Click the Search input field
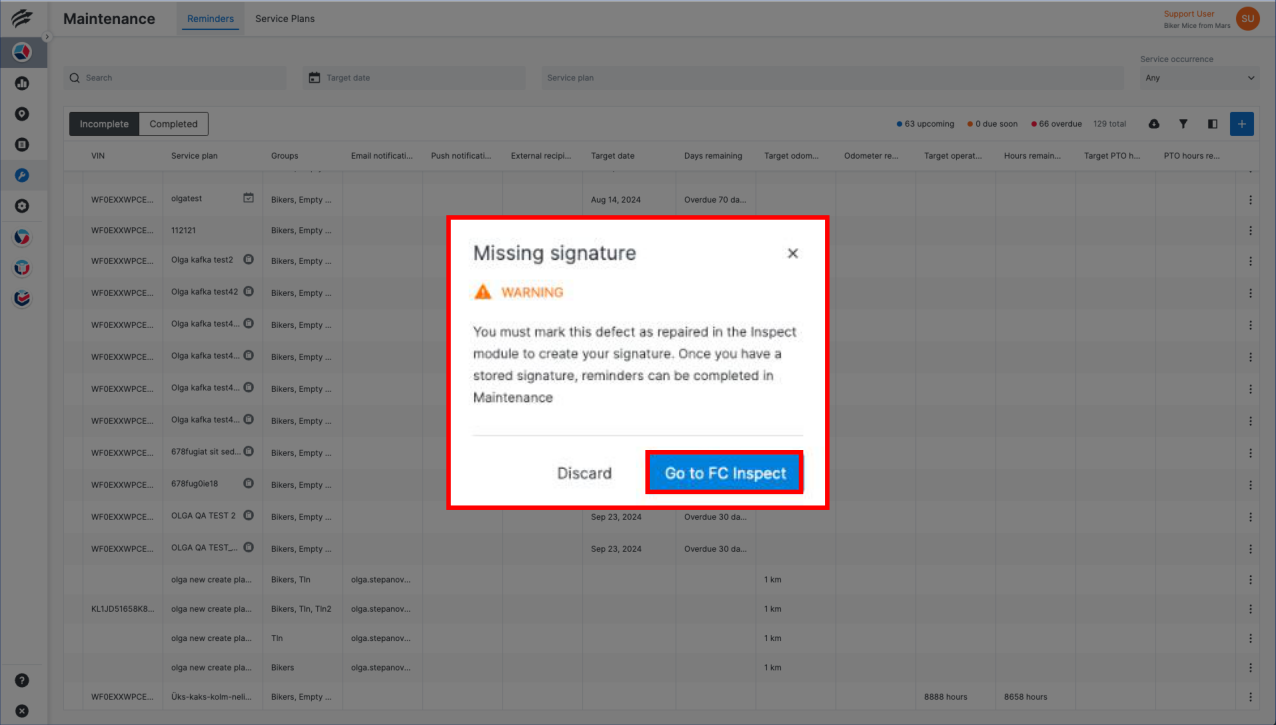The height and width of the screenshot is (725, 1276). tap(175, 77)
